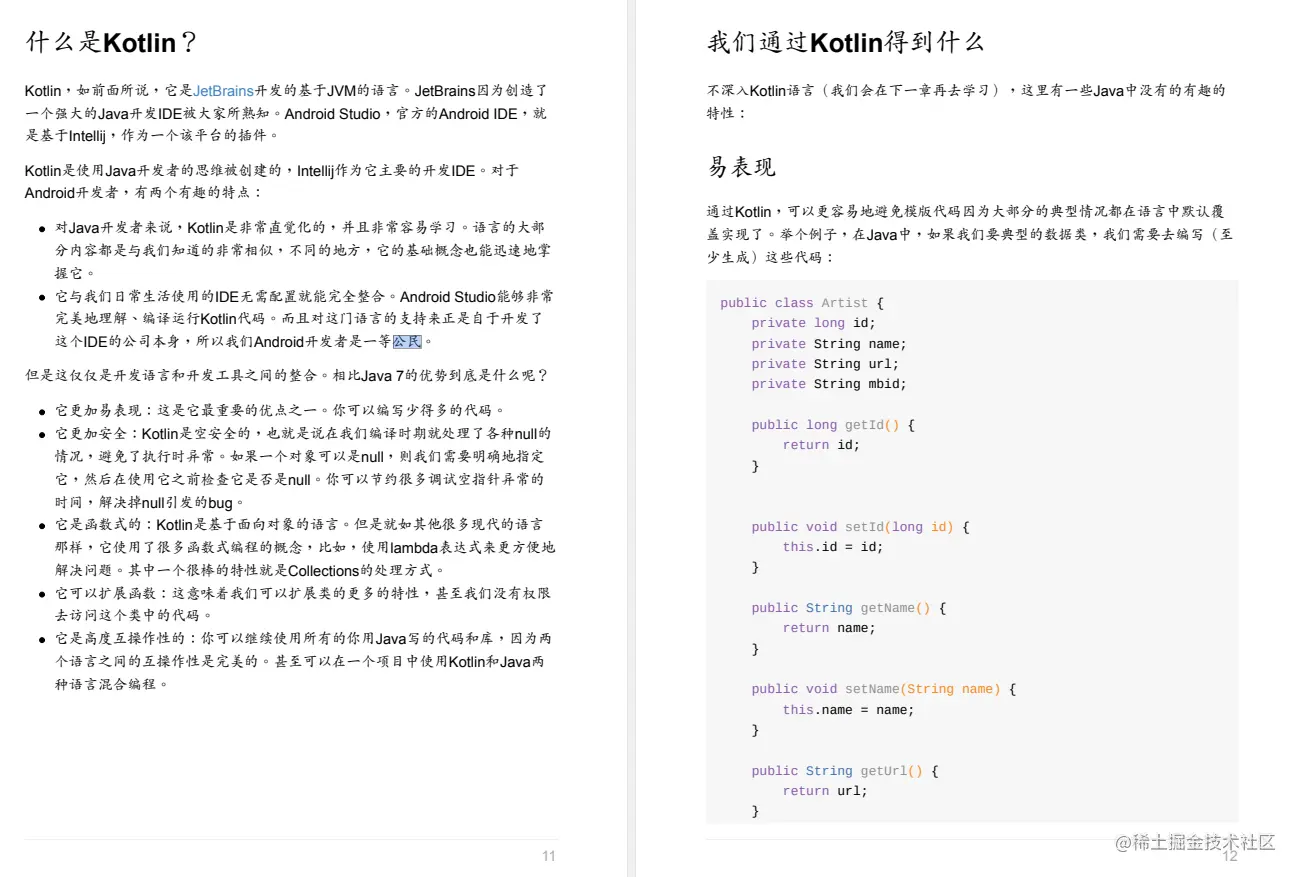
Task: Click the bullet starting 对Java开发者来说
Action: 303,250
